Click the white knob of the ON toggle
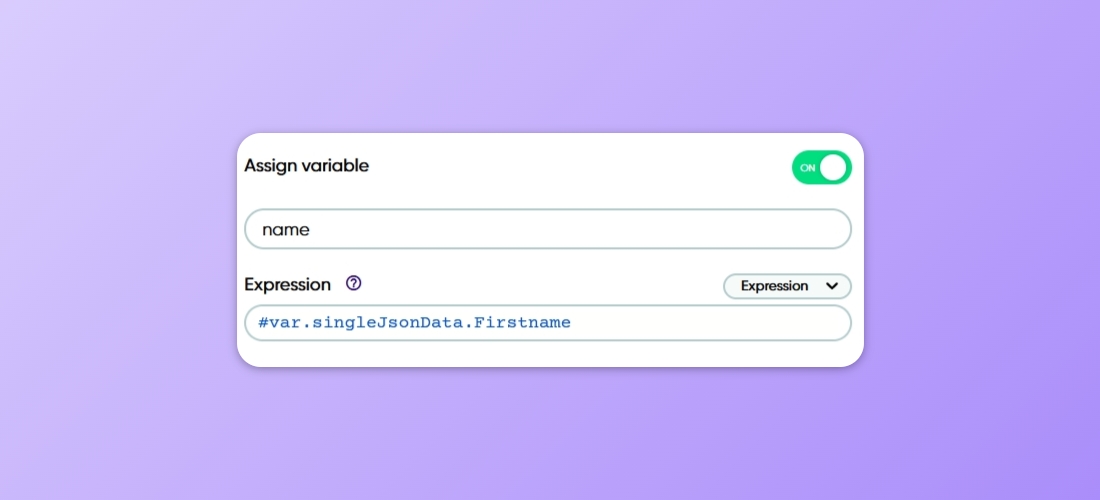The height and width of the screenshot is (500, 1100). point(833,168)
